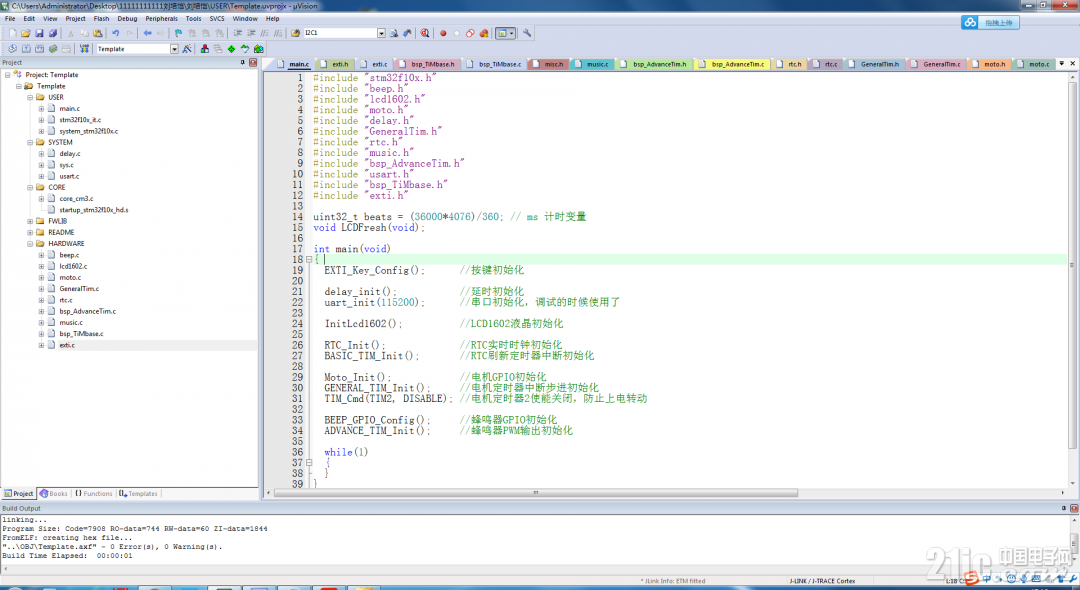Image resolution: width=1080 pixels, height=590 pixels.
Task: Click the editor horizontal scrollbar
Action: [536, 493]
